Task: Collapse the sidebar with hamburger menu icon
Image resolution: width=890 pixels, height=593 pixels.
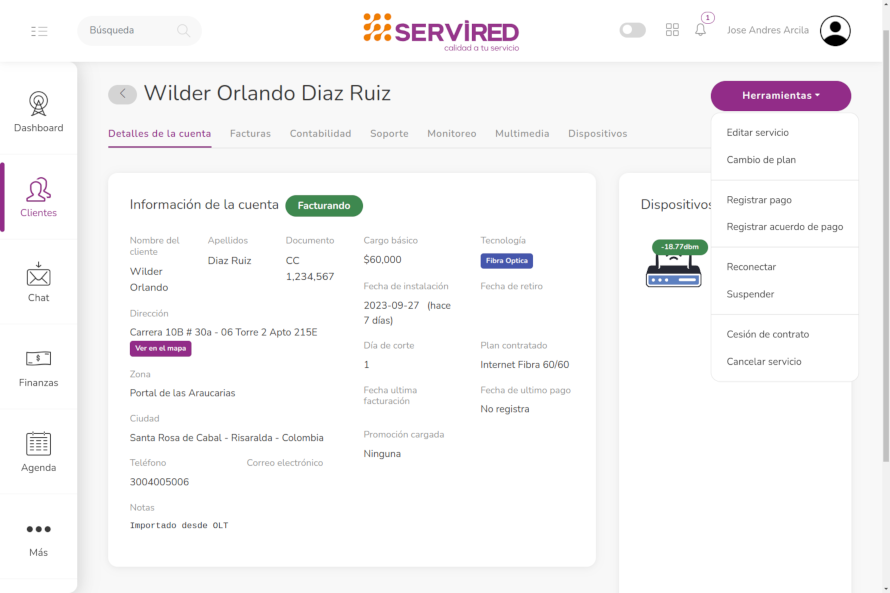Action: [39, 31]
